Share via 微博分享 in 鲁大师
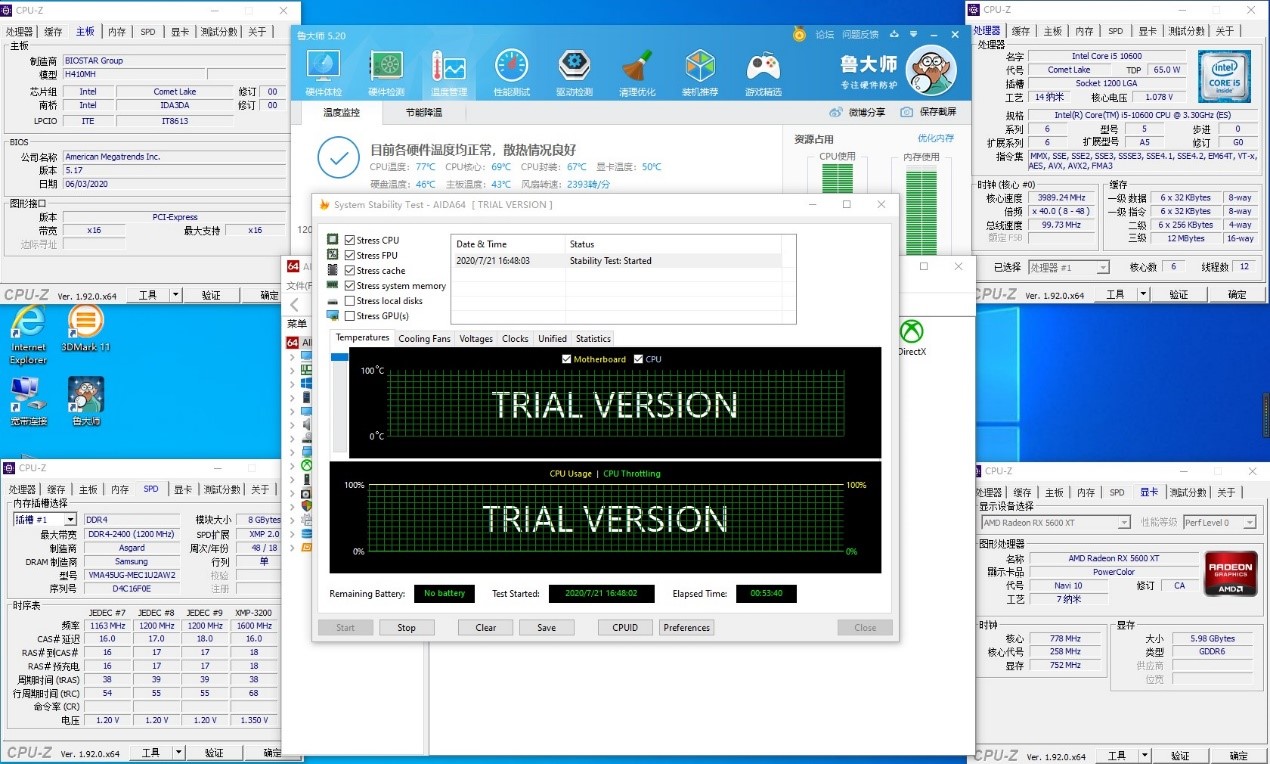Viewport: 1270px width, 764px height. [857, 112]
